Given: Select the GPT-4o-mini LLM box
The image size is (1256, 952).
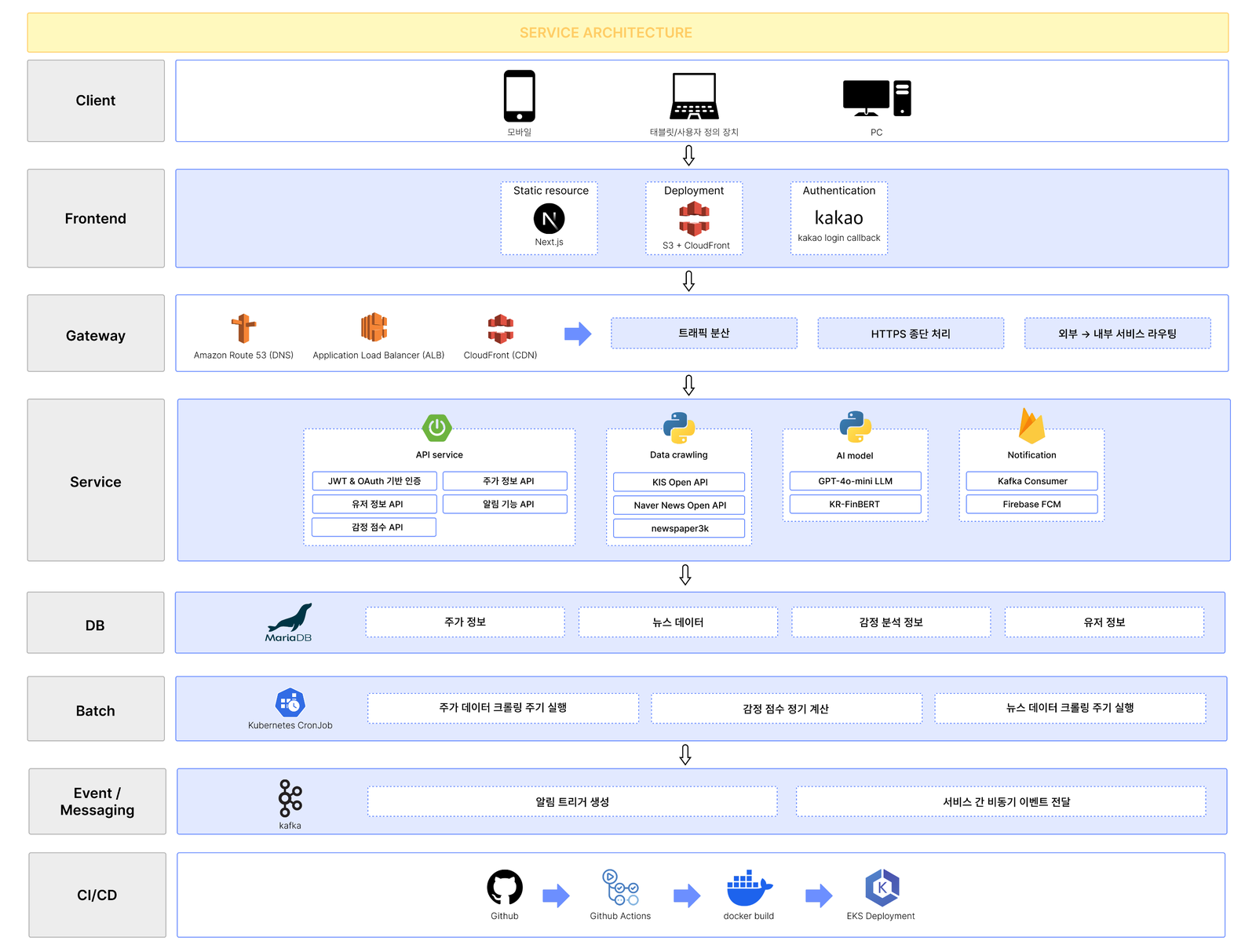Looking at the screenshot, I should pyautogui.click(x=855, y=481).
